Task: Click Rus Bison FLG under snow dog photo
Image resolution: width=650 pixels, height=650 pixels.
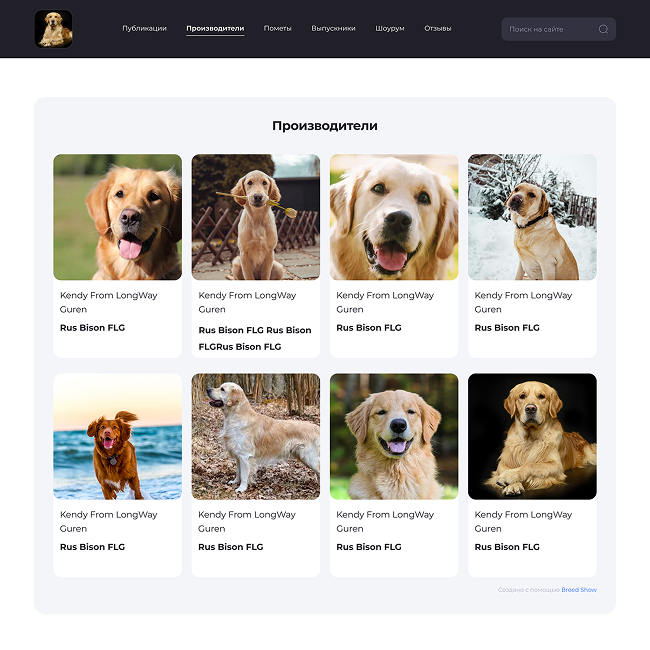Action: [507, 328]
